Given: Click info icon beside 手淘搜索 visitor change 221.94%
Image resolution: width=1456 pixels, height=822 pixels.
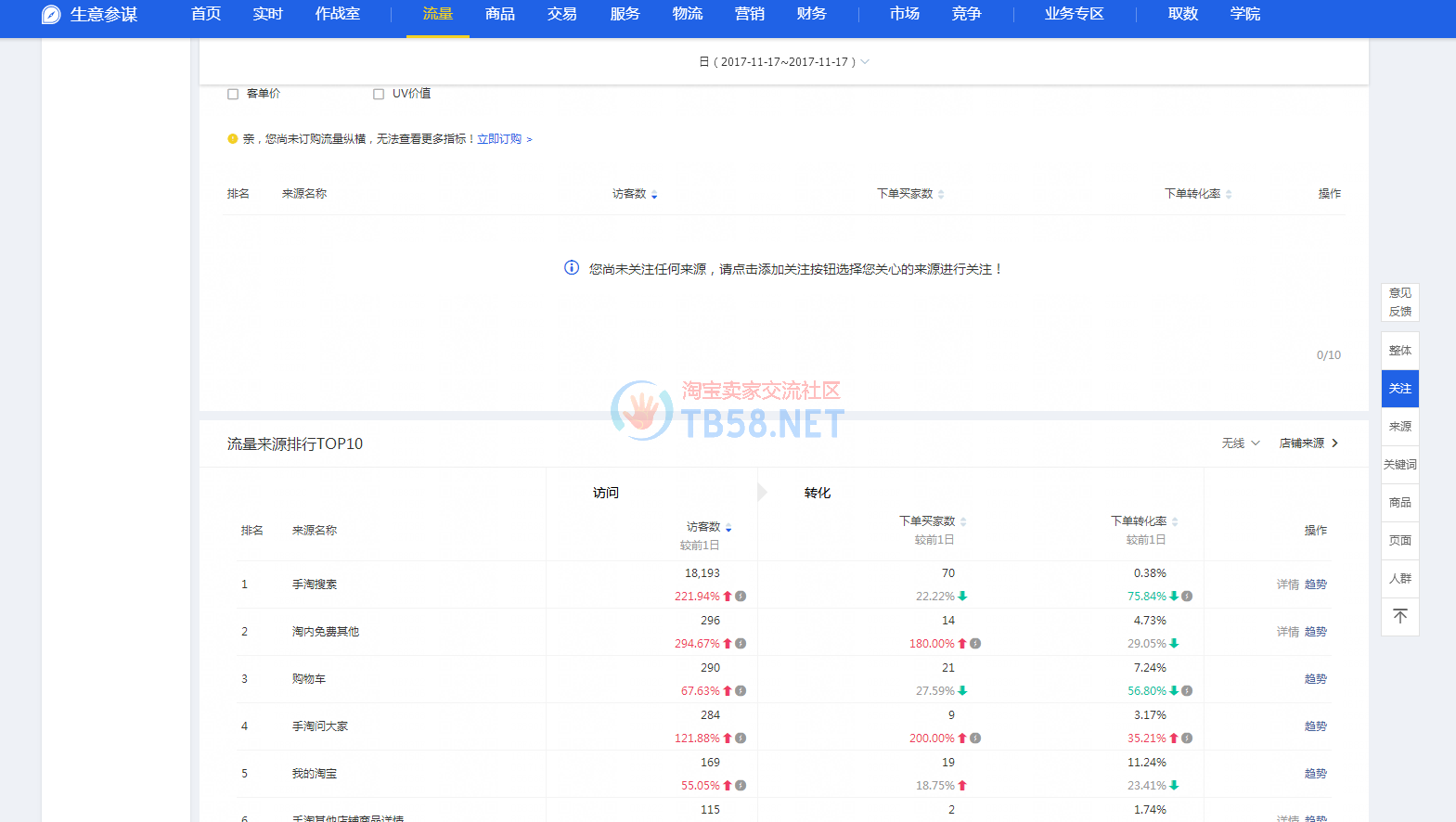Looking at the screenshot, I should click(741, 597).
